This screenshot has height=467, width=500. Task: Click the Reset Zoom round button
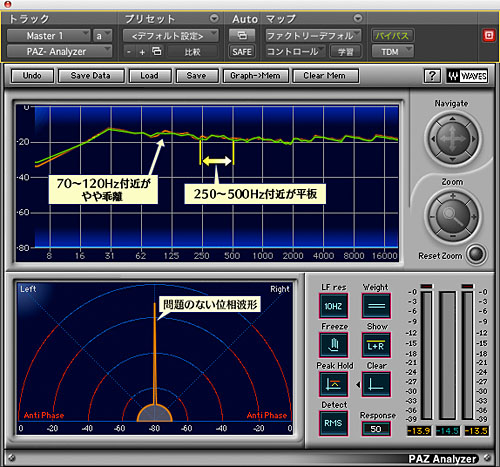[476, 254]
